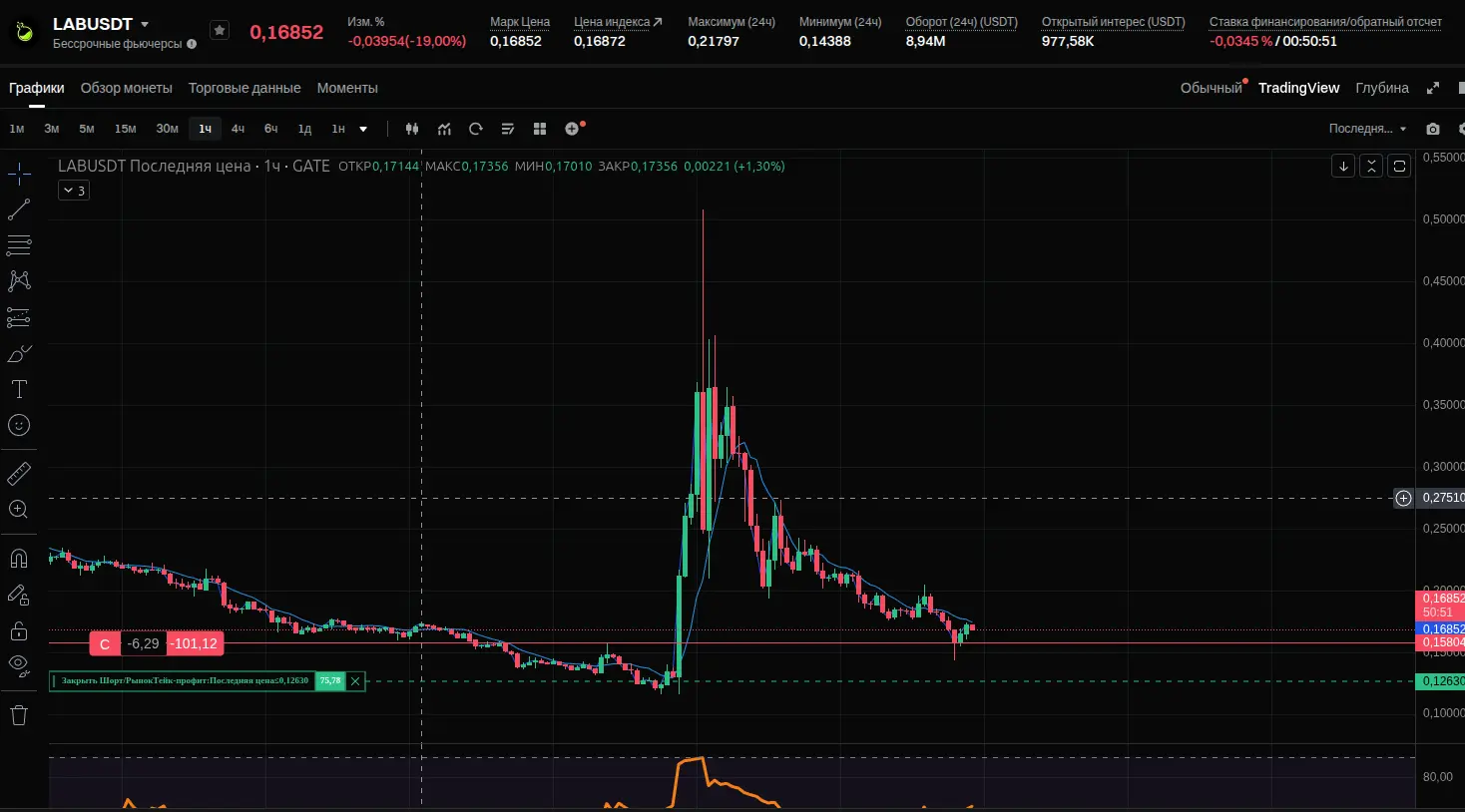Click the Марк Цена label
1465x812 pixels.
pos(520,22)
